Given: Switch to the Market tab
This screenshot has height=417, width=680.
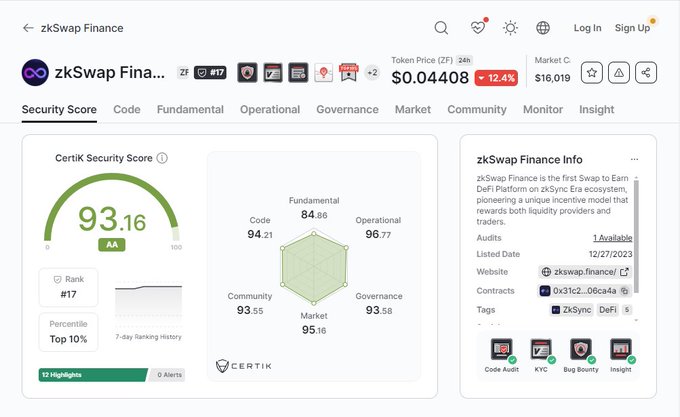Looking at the screenshot, I should coord(413,110).
